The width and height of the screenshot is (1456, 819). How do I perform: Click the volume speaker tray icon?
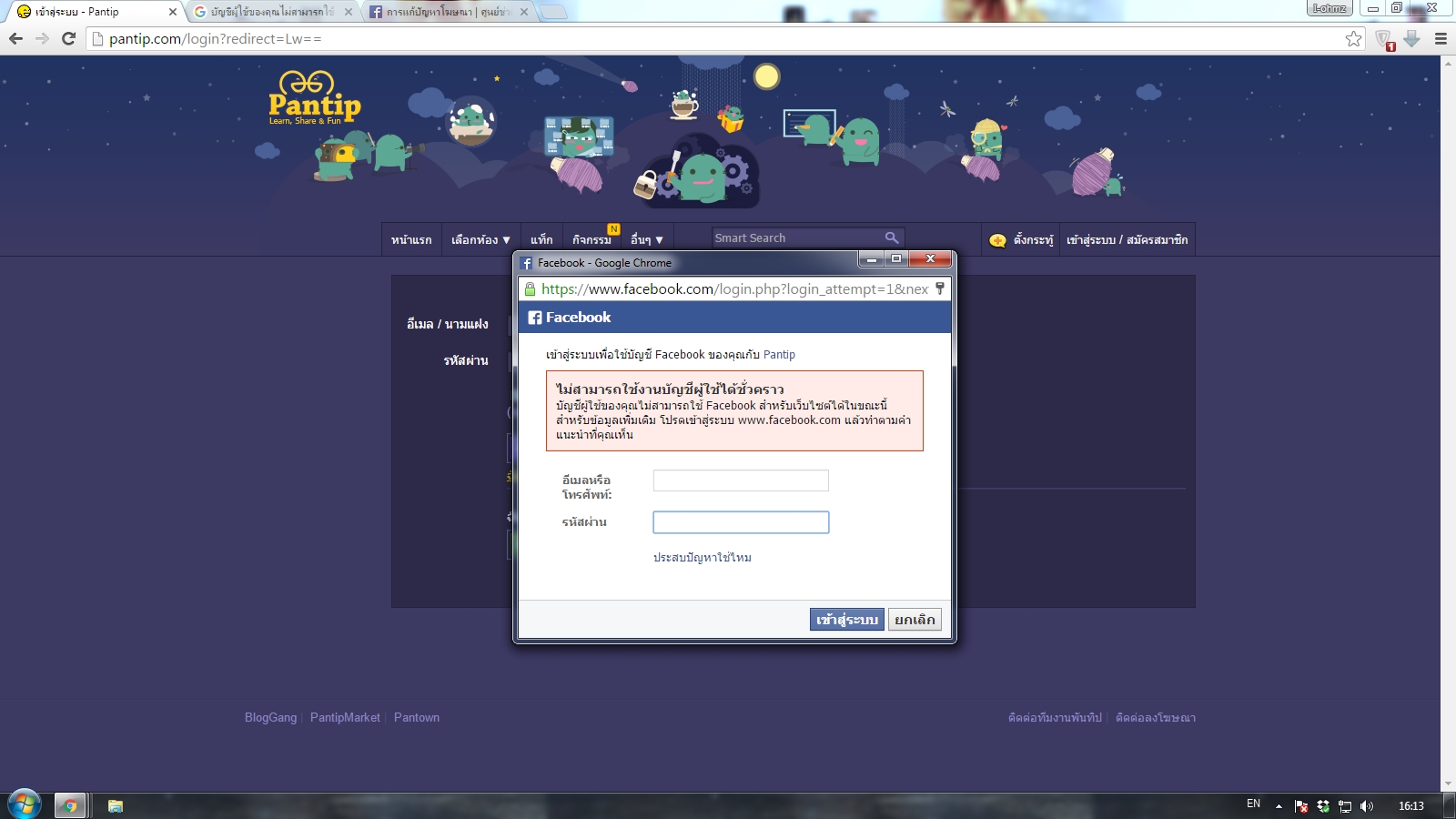pos(1366,806)
